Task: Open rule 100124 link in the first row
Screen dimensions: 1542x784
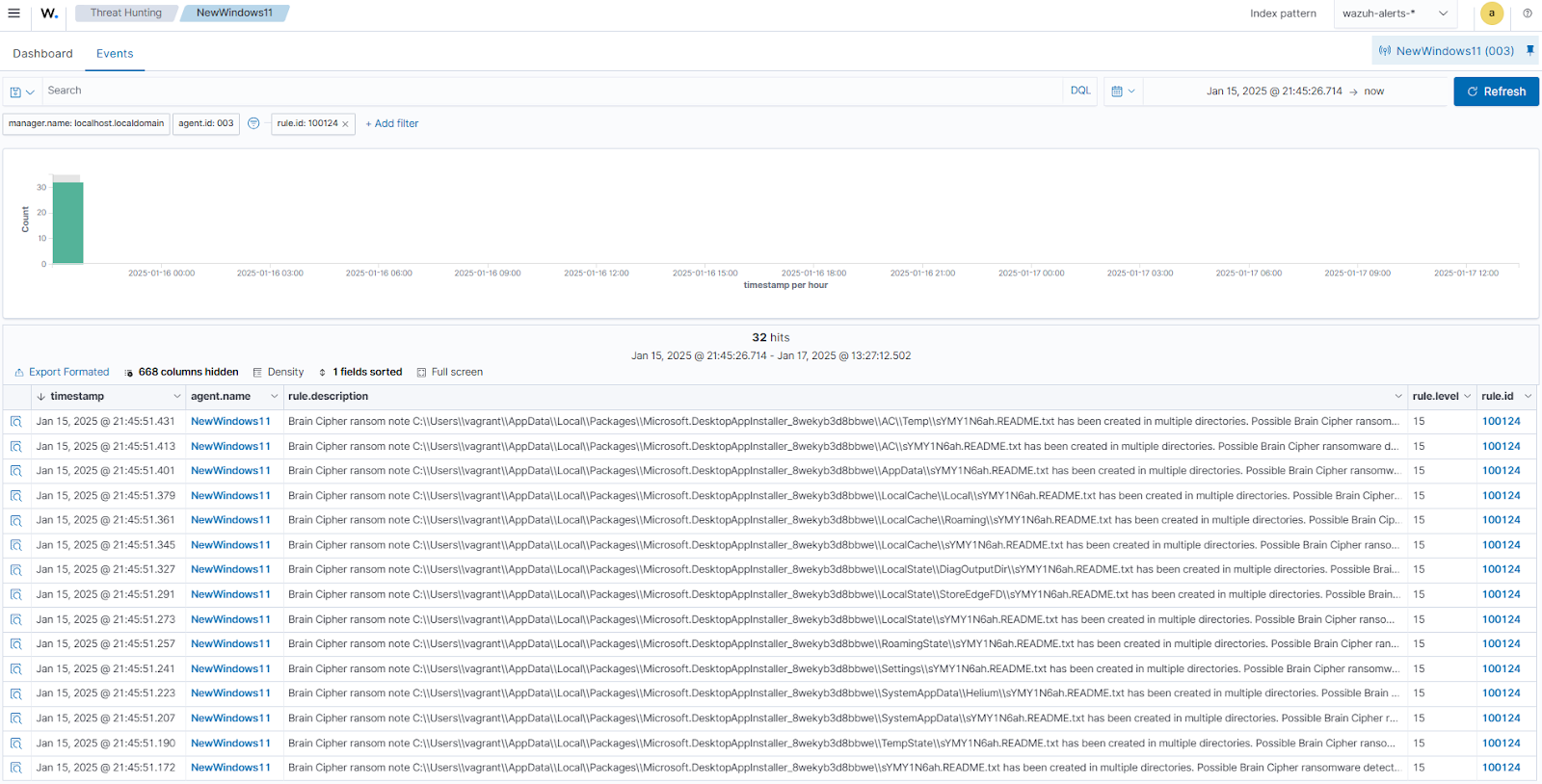Action: click(1502, 422)
